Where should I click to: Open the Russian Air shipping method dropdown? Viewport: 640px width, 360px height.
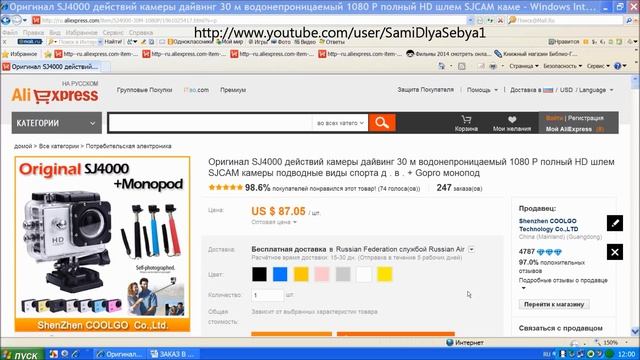(x=471, y=249)
